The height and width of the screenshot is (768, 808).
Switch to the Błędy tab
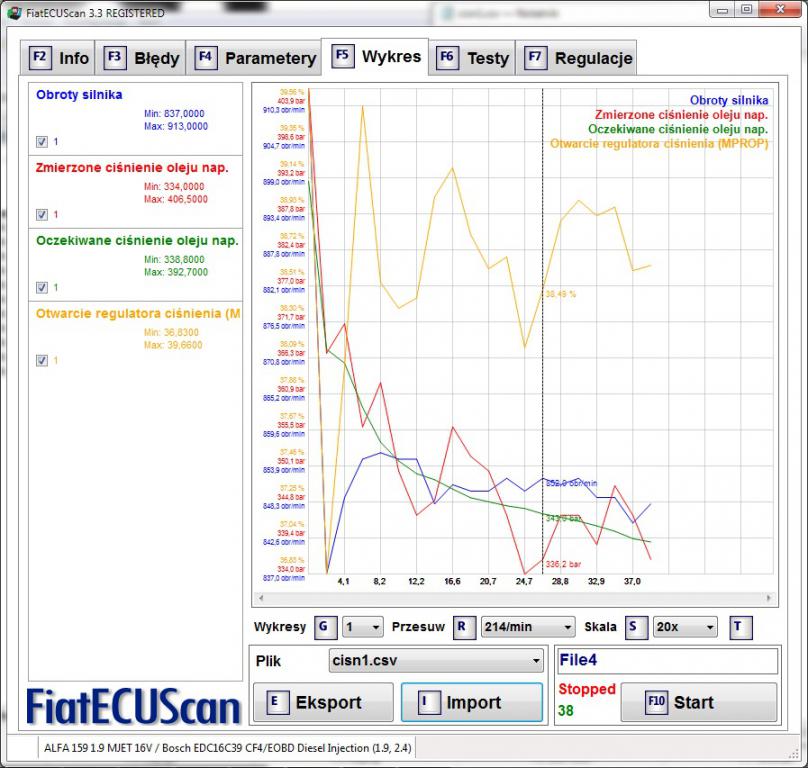pyautogui.click(x=141, y=58)
